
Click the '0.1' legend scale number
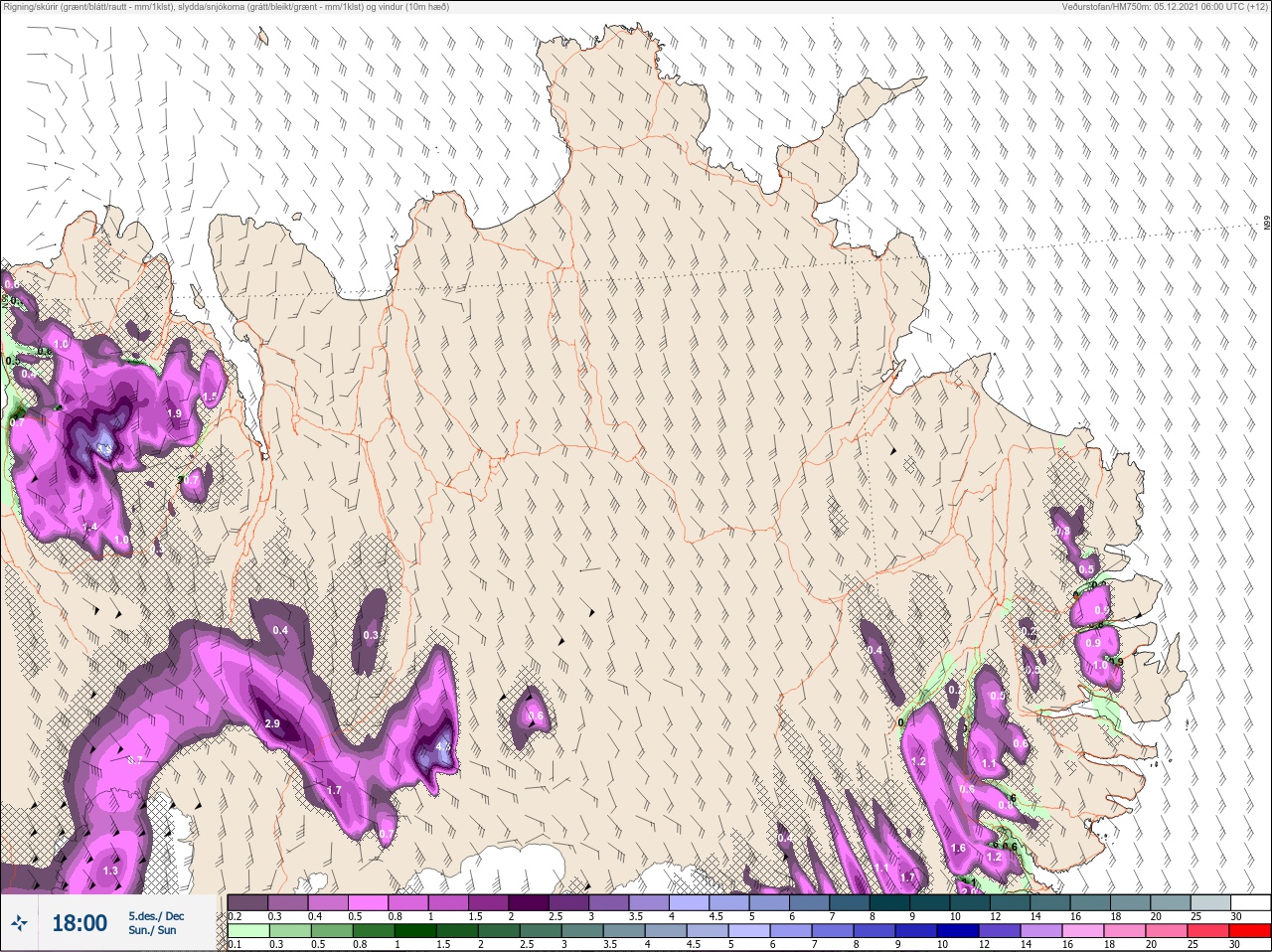[235, 944]
